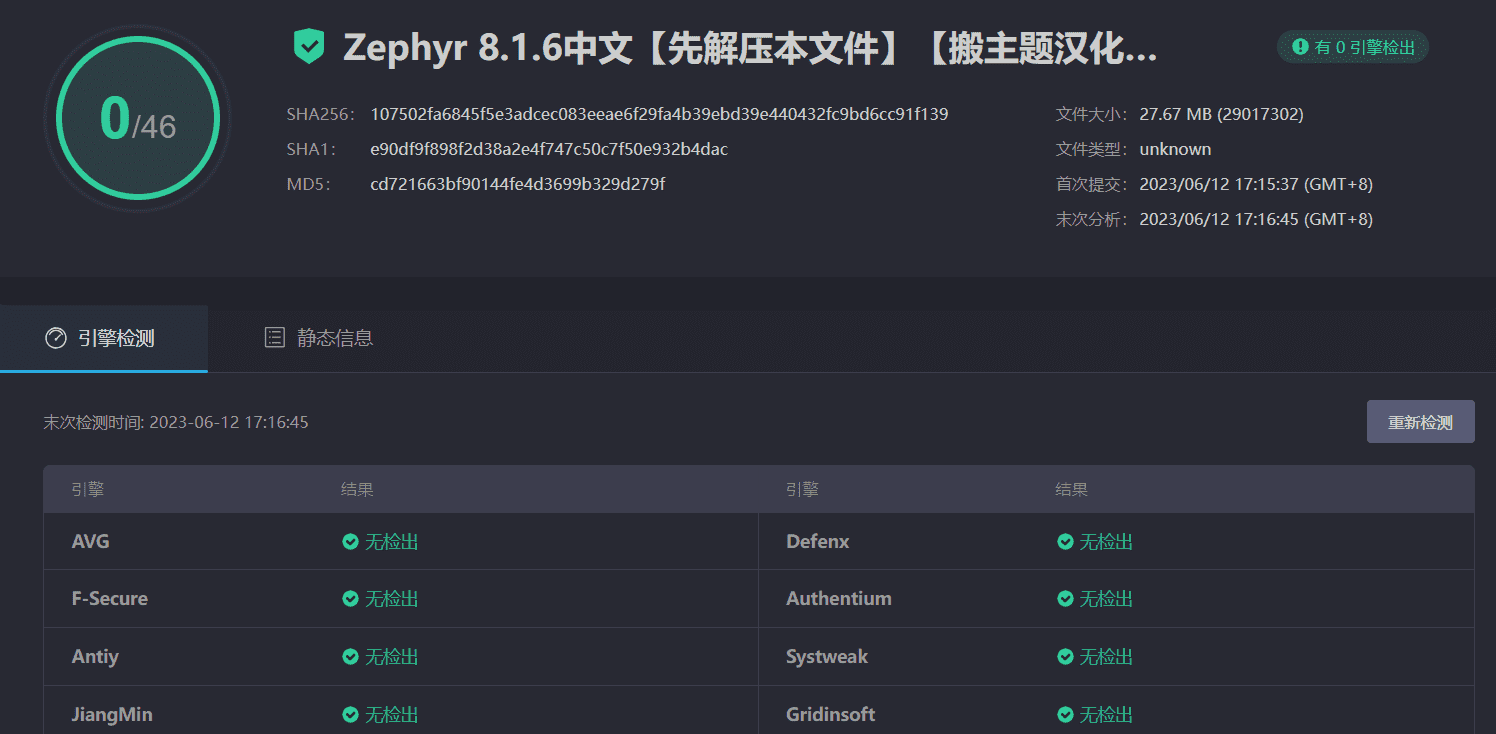The height and width of the screenshot is (734, 1496).
Task: Click the Authentium engine name
Action: click(x=839, y=599)
